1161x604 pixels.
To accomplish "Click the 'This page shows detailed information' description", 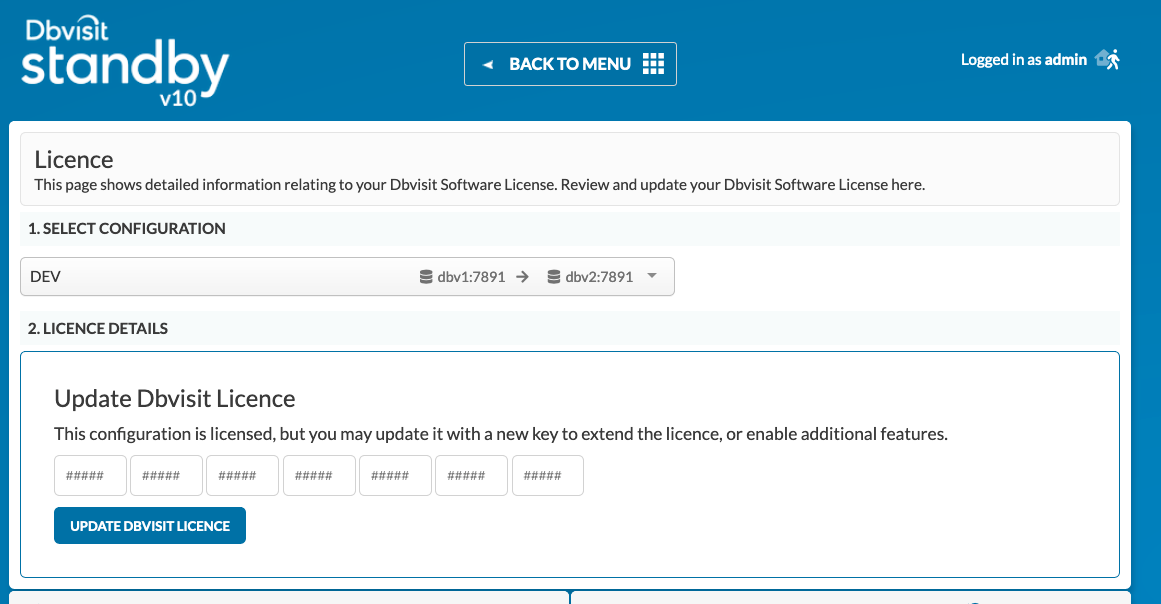I will [480, 185].
